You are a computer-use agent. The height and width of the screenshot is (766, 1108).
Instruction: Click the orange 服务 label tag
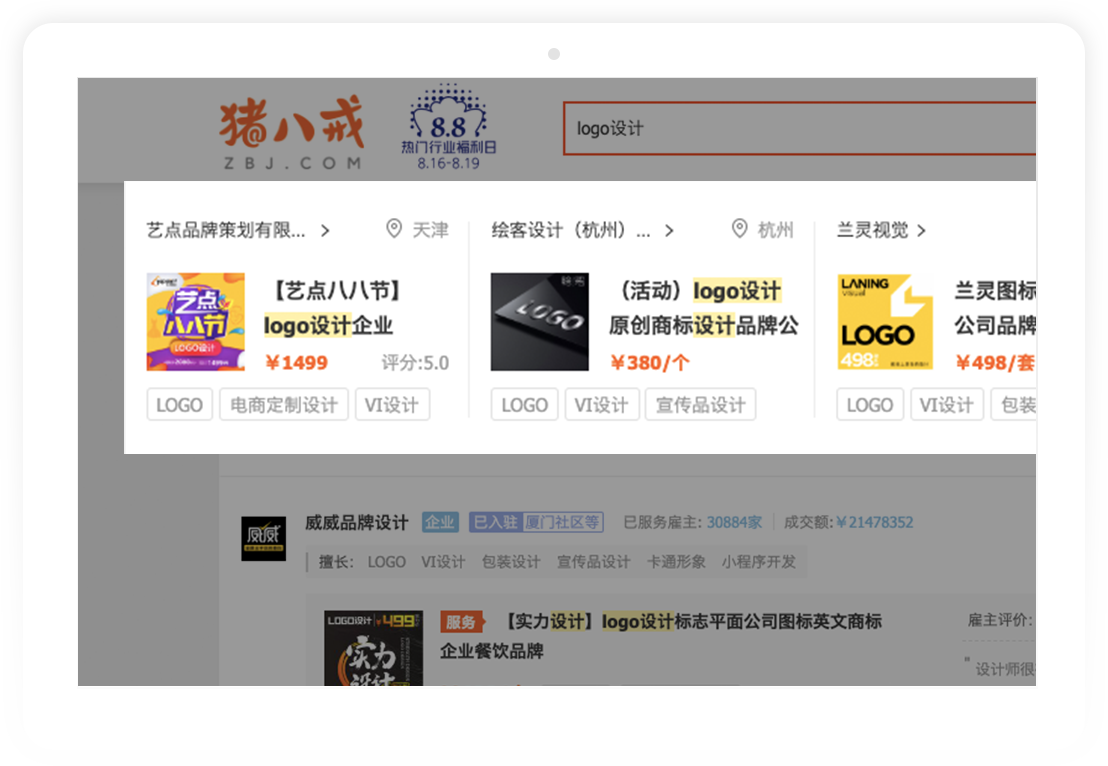[462, 622]
